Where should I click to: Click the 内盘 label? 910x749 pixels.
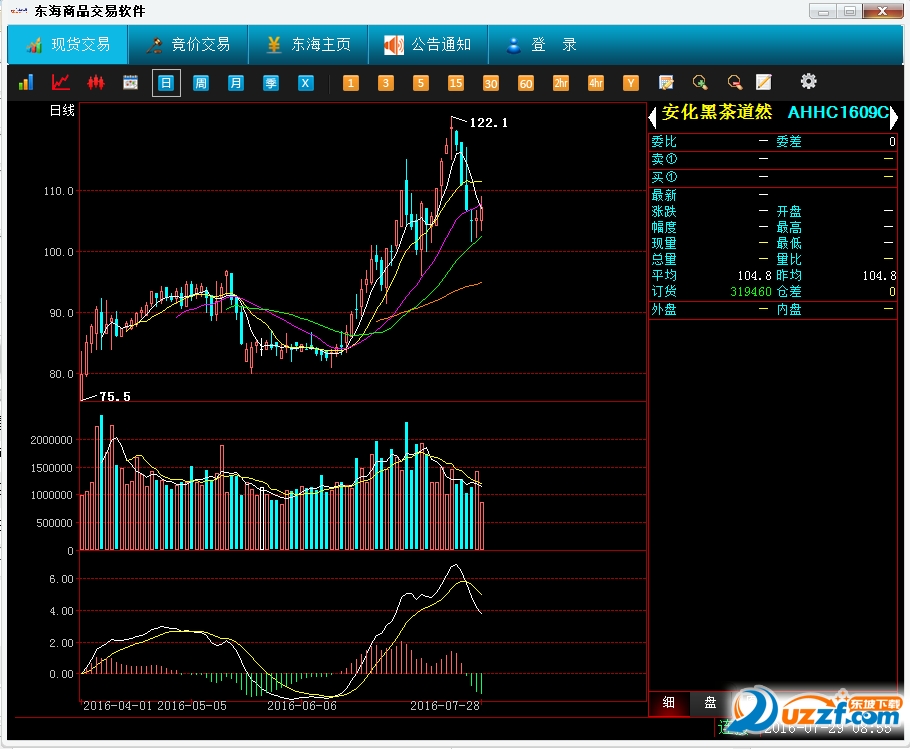(x=789, y=310)
